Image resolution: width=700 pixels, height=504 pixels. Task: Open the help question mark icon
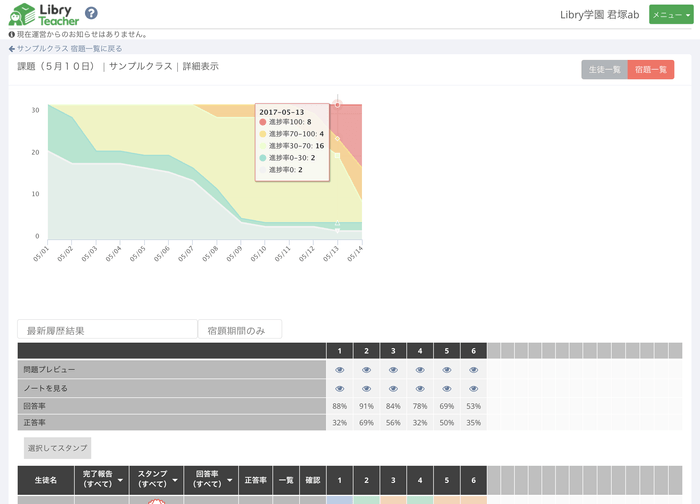92,13
